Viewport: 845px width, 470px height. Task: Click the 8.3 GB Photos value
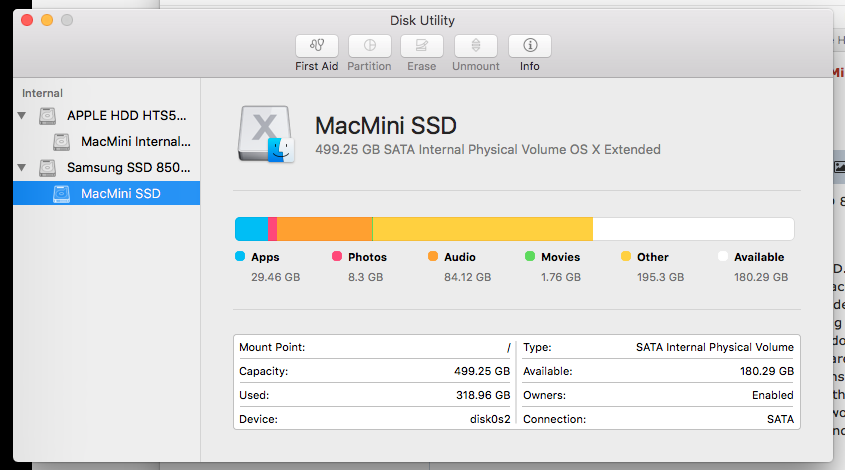click(365, 277)
